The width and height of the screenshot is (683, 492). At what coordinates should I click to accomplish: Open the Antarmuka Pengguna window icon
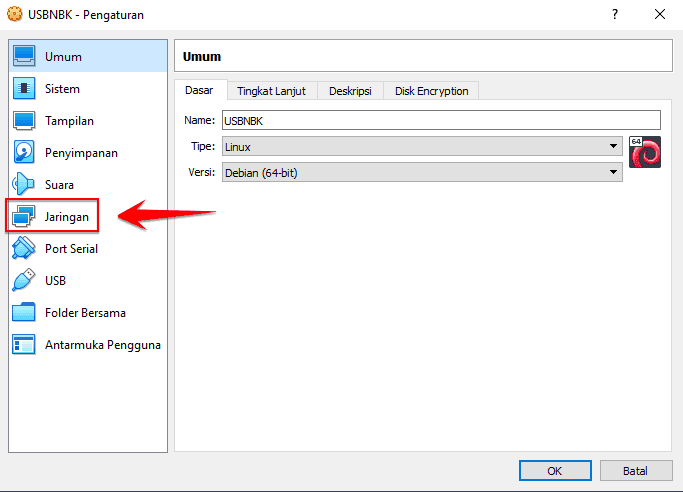click(24, 344)
